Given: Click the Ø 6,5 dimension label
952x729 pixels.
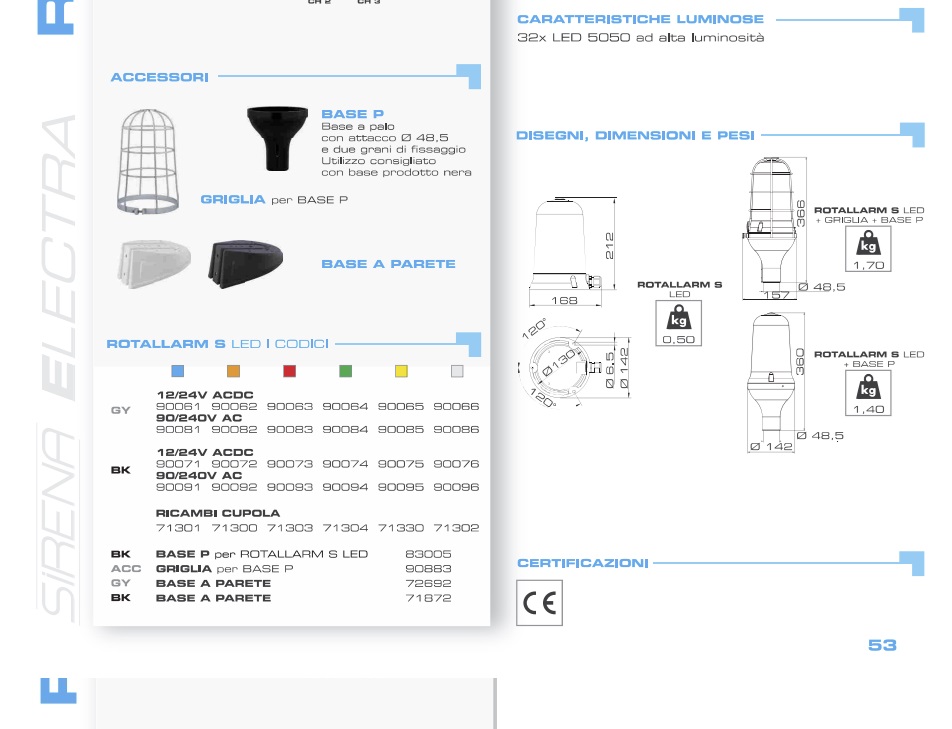Looking at the screenshot, I should (x=610, y=370).
